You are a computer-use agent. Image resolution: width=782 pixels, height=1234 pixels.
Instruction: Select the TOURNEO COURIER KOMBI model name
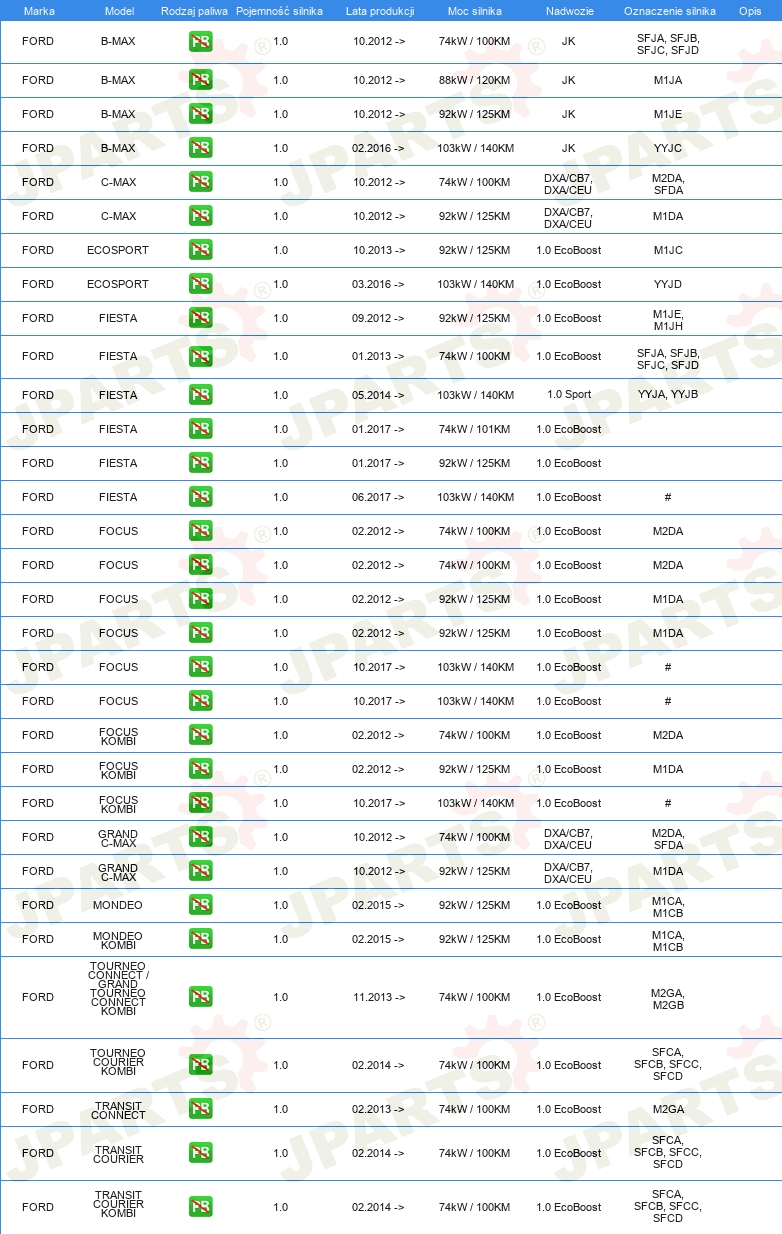pyautogui.click(x=118, y=1065)
